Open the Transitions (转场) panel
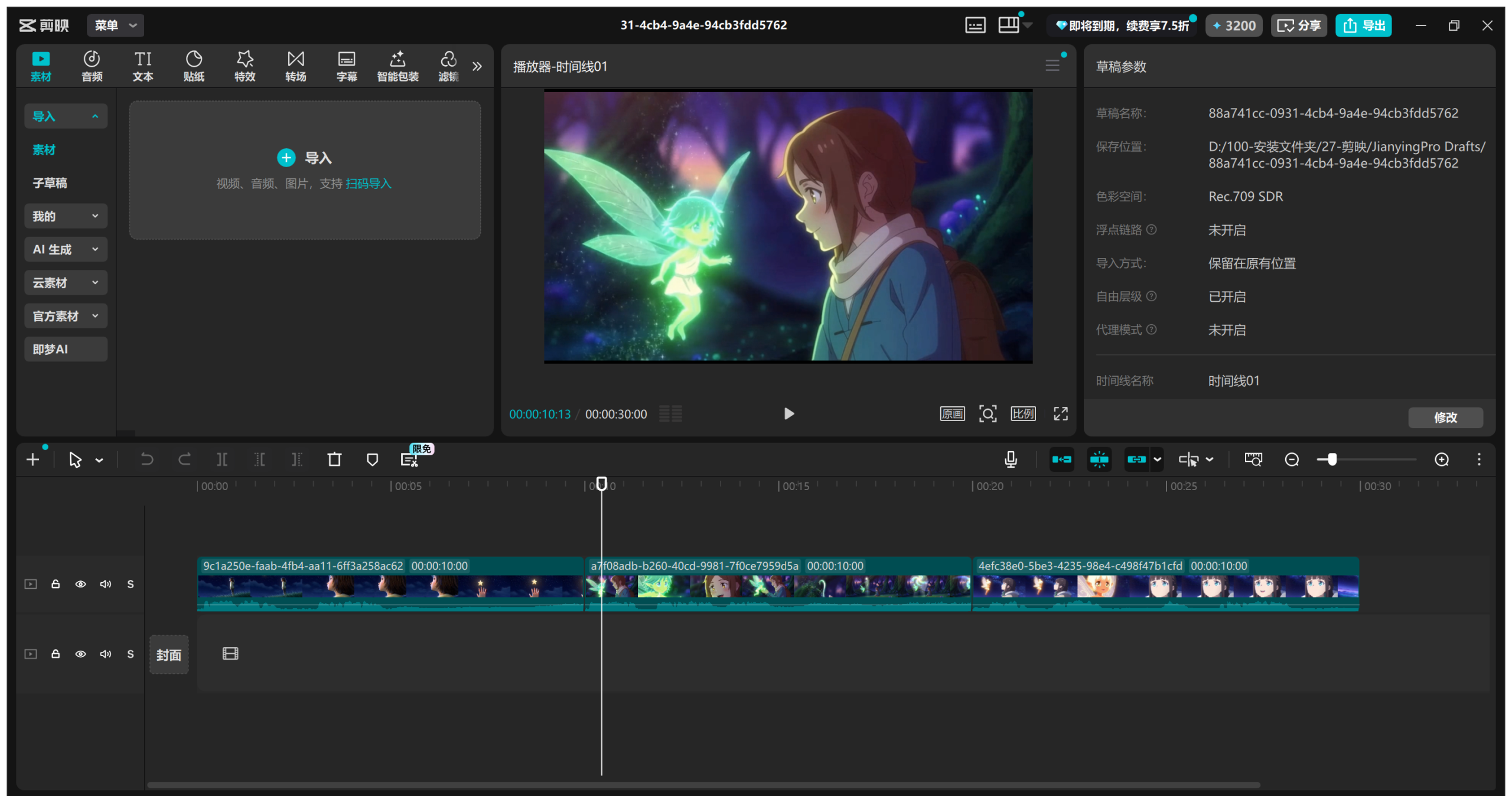Viewport: 1512px width, 796px height. click(x=295, y=66)
